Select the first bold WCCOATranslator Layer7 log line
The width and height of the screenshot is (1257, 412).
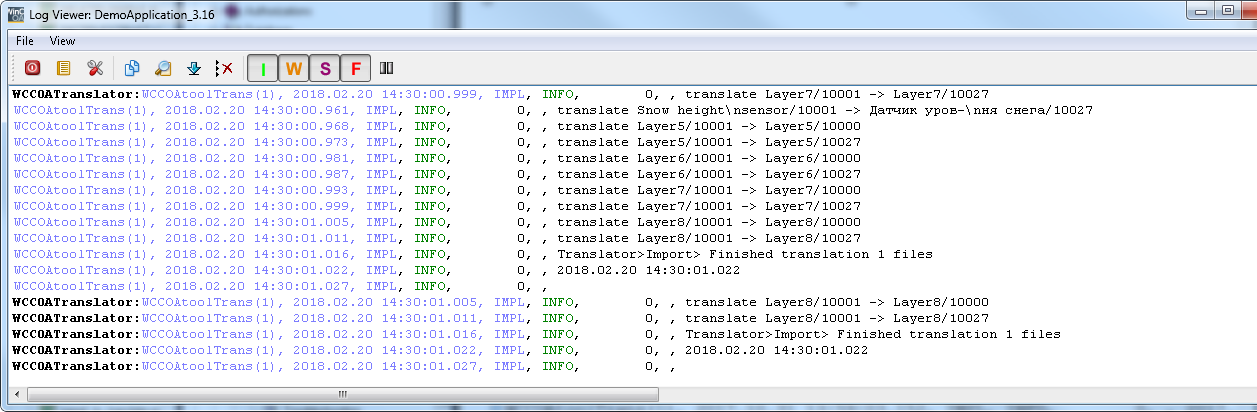[500, 94]
